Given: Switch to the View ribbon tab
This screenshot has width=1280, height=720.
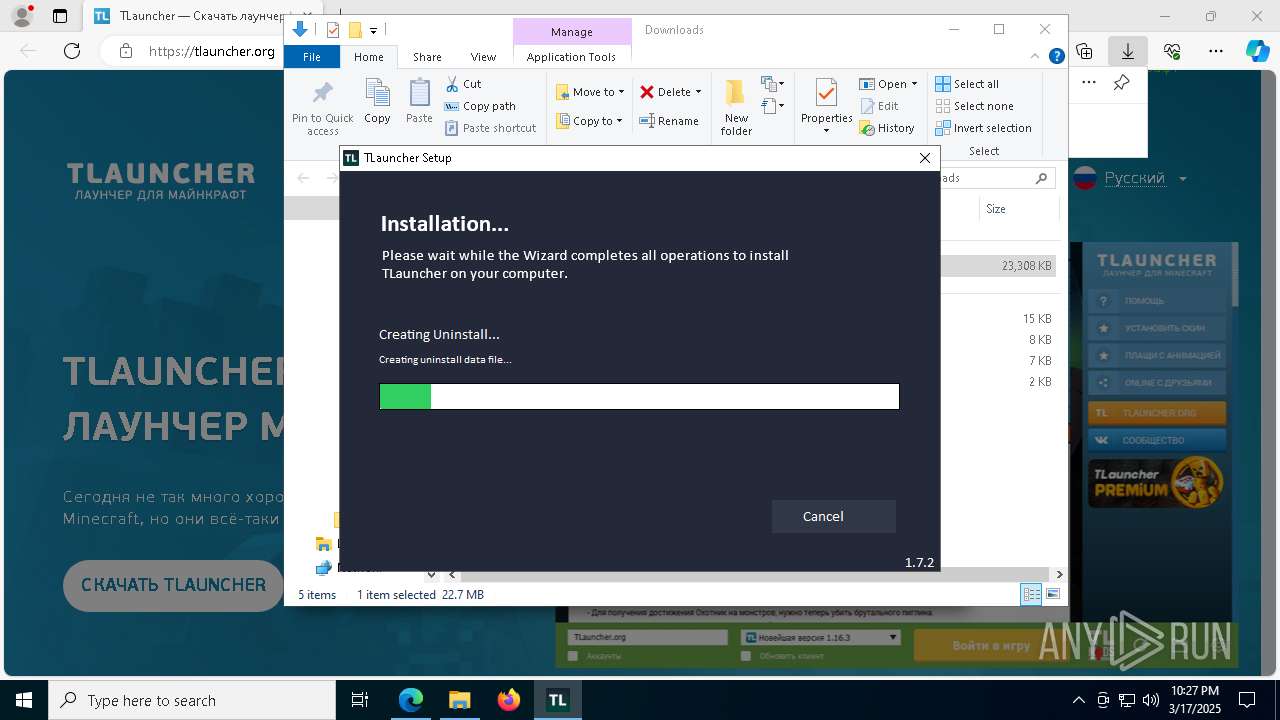Looking at the screenshot, I should click(483, 57).
